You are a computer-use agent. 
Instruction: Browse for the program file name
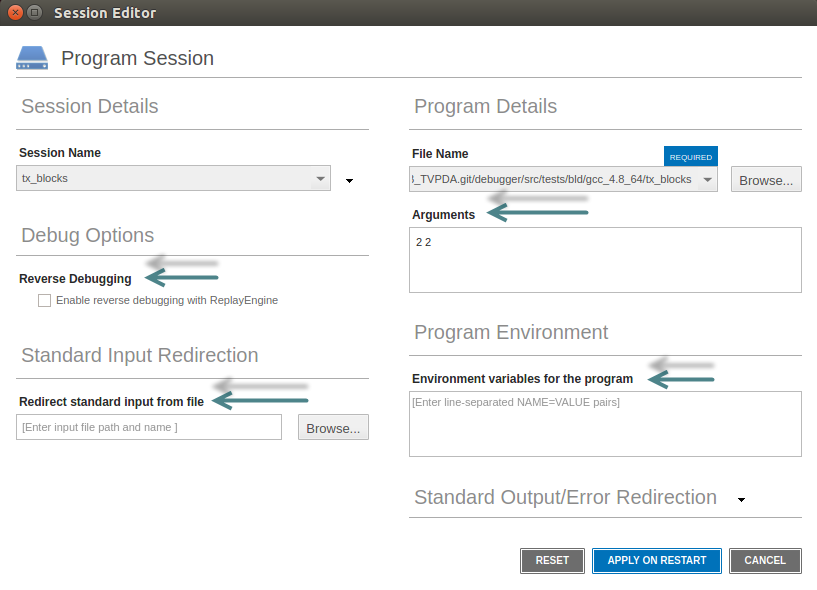(766, 180)
